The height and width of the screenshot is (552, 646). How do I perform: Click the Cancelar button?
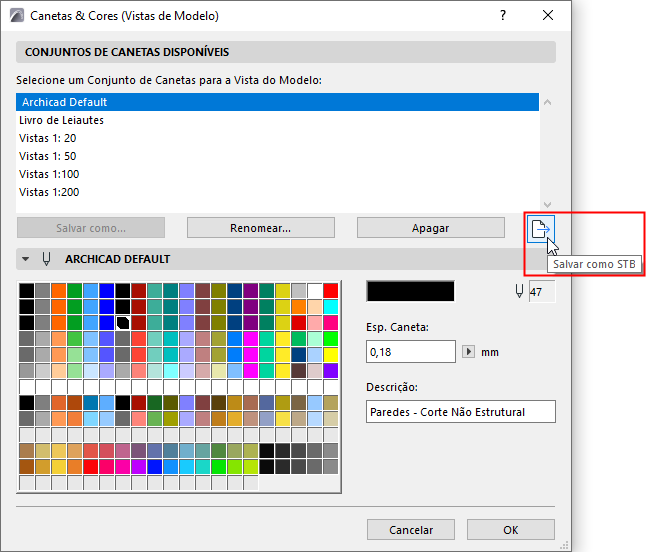click(x=411, y=530)
